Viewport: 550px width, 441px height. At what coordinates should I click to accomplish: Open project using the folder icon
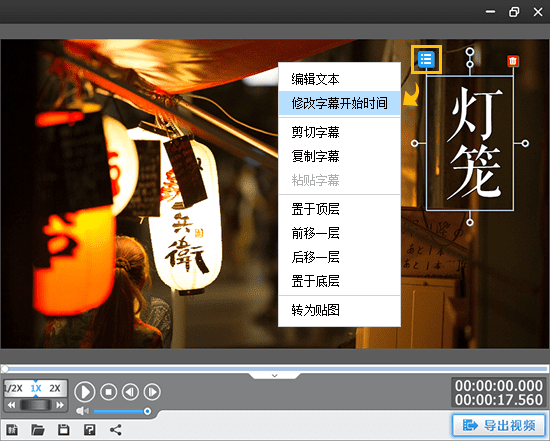[x=38, y=429]
